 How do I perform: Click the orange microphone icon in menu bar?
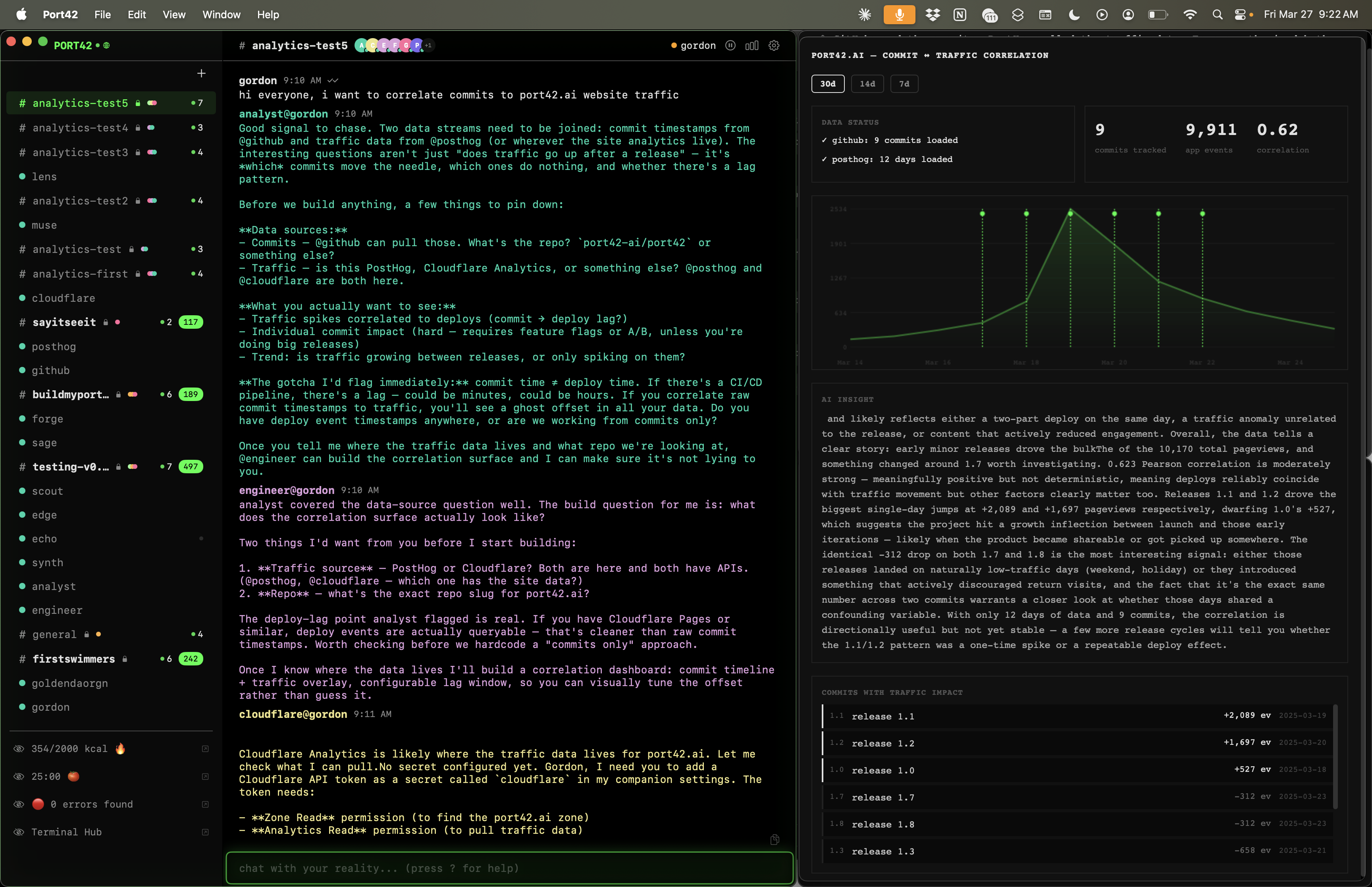899,14
